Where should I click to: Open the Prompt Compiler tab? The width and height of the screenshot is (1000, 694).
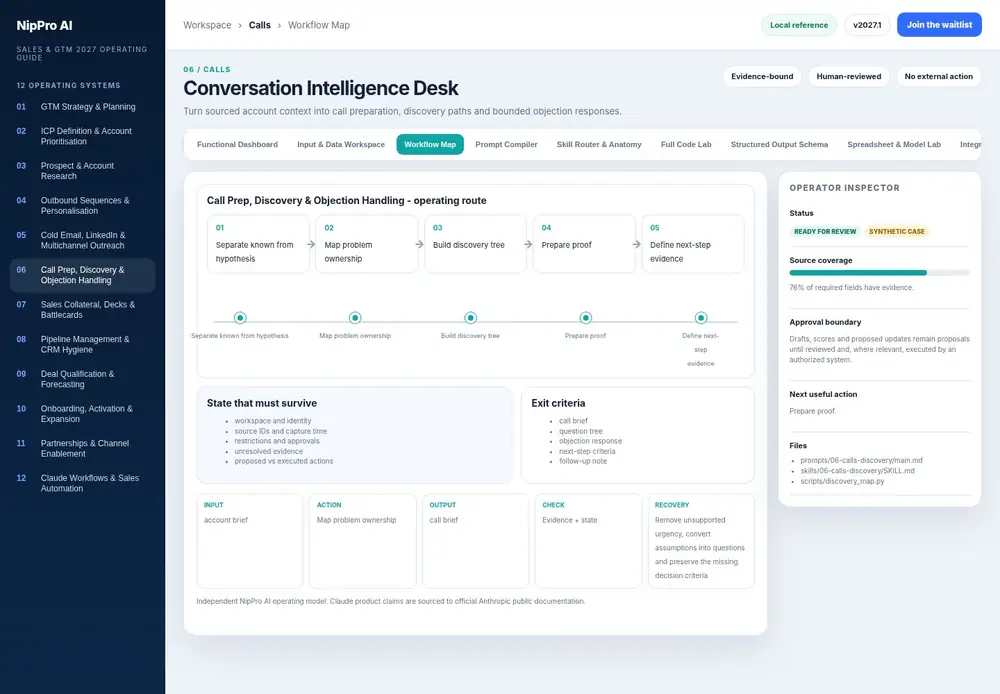pos(506,145)
